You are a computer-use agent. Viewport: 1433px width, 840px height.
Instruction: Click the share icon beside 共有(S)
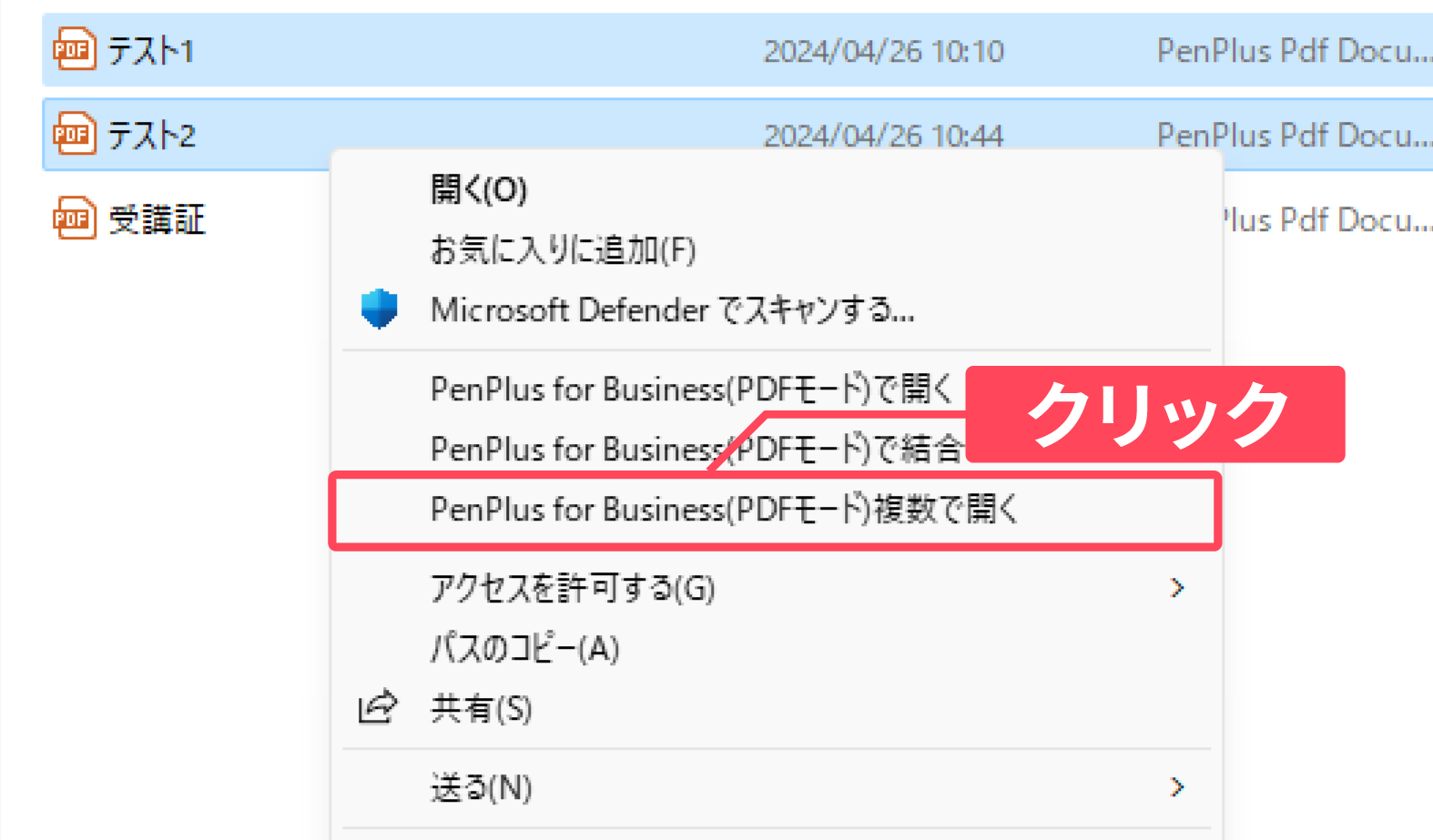point(378,707)
